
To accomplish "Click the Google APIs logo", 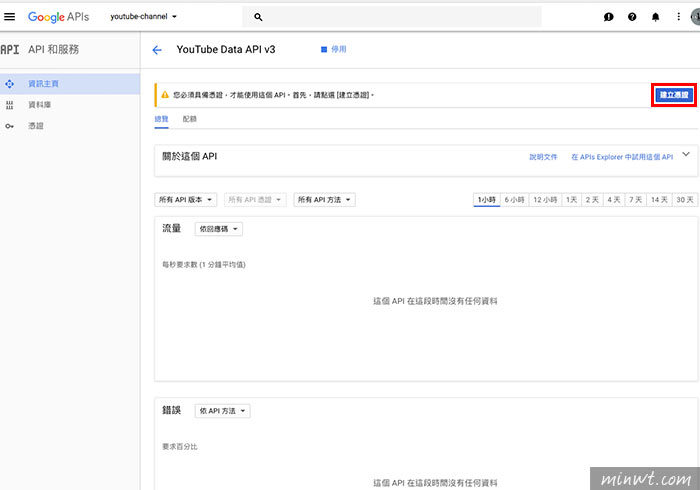I will click(58, 17).
